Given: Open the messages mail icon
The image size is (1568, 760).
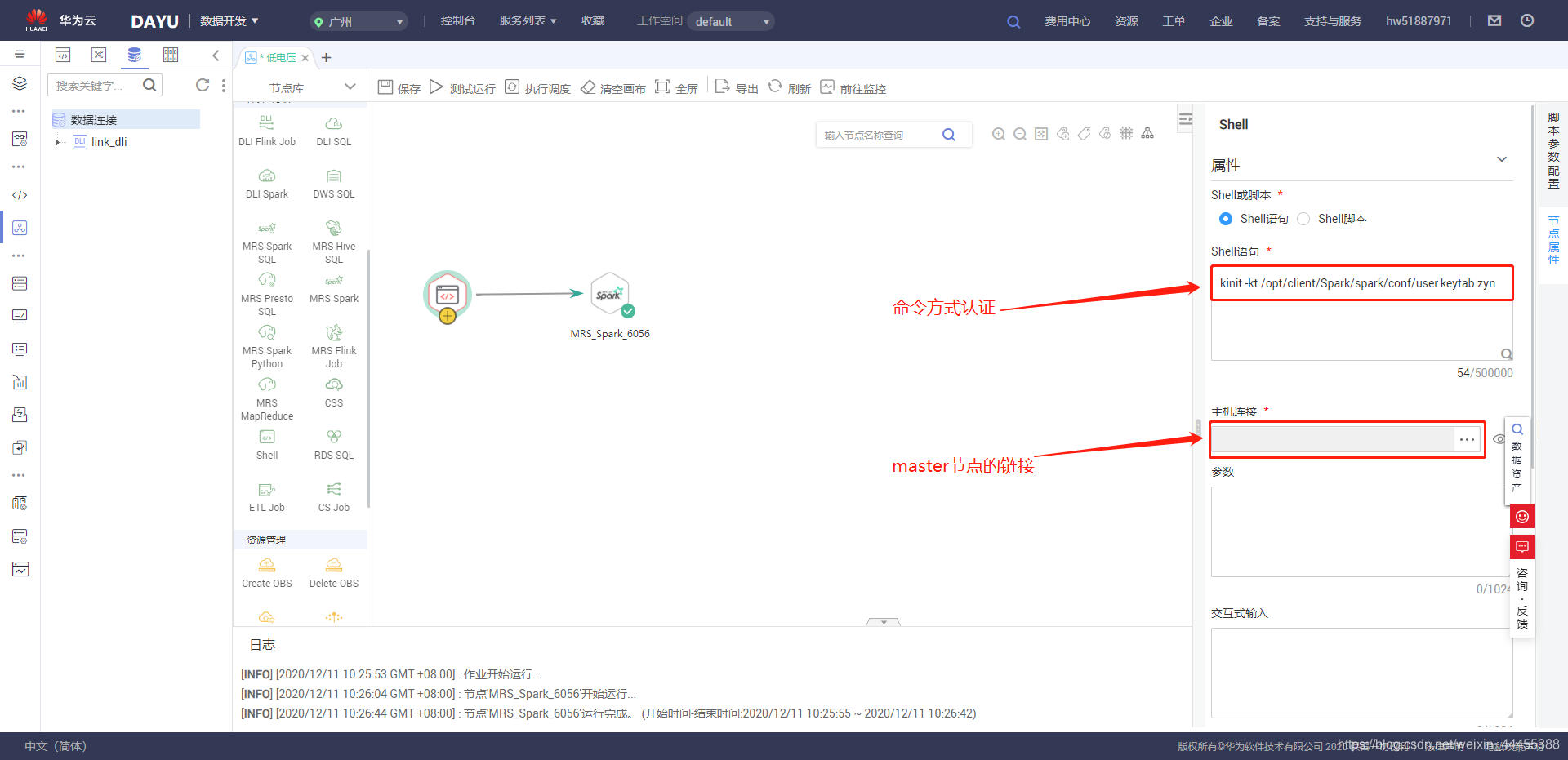Looking at the screenshot, I should pyautogui.click(x=1494, y=20).
